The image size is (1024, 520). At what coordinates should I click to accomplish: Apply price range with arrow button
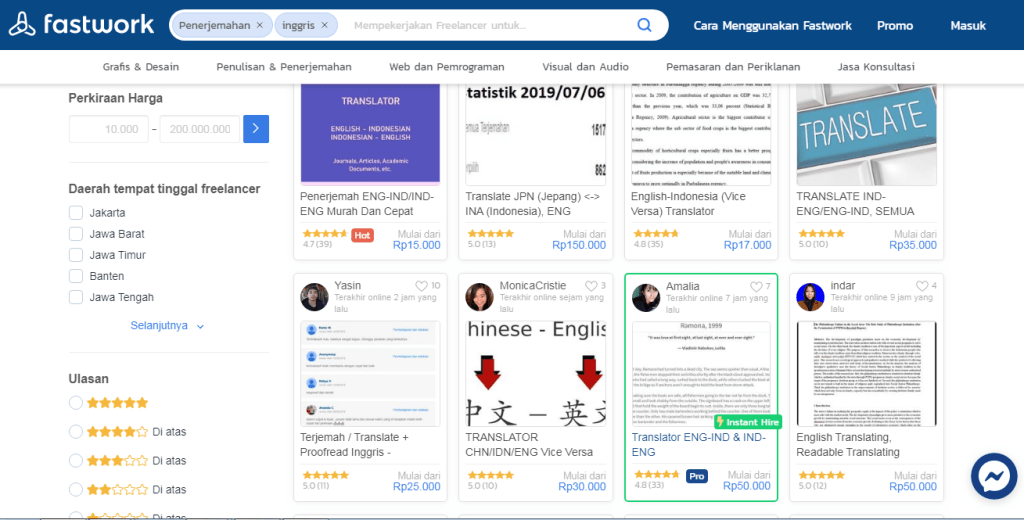click(256, 129)
